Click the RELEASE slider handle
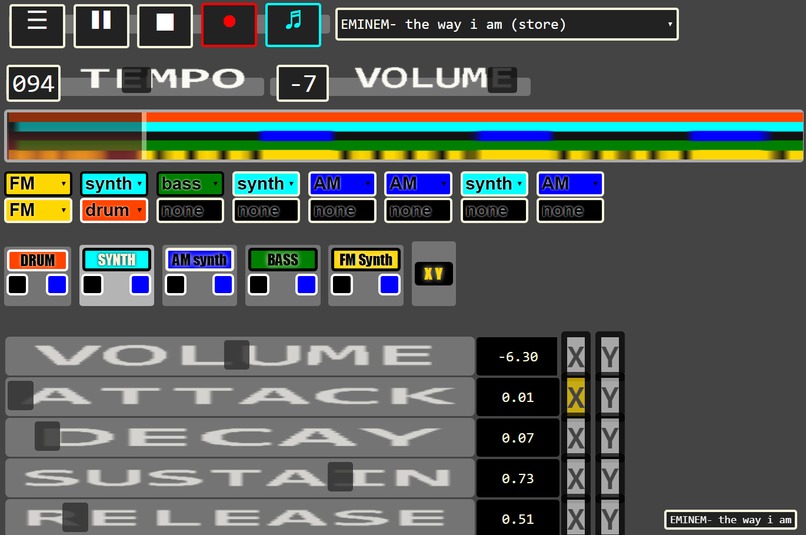This screenshot has height=535, width=806. pos(75,517)
